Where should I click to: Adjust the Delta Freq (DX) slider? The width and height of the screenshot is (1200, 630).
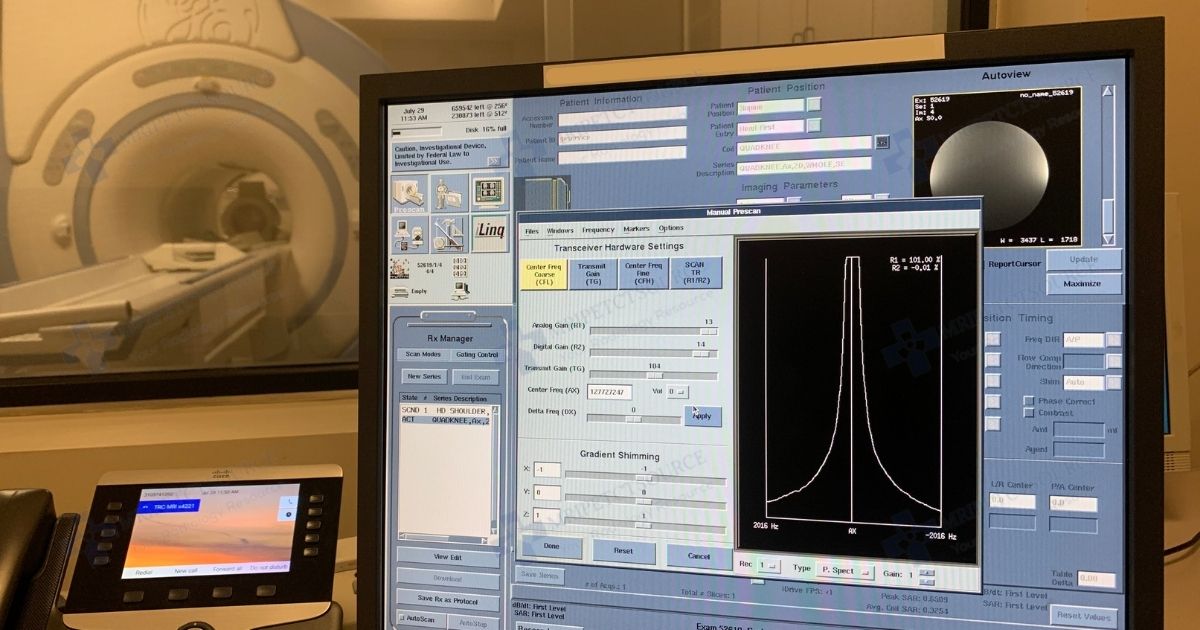634,419
